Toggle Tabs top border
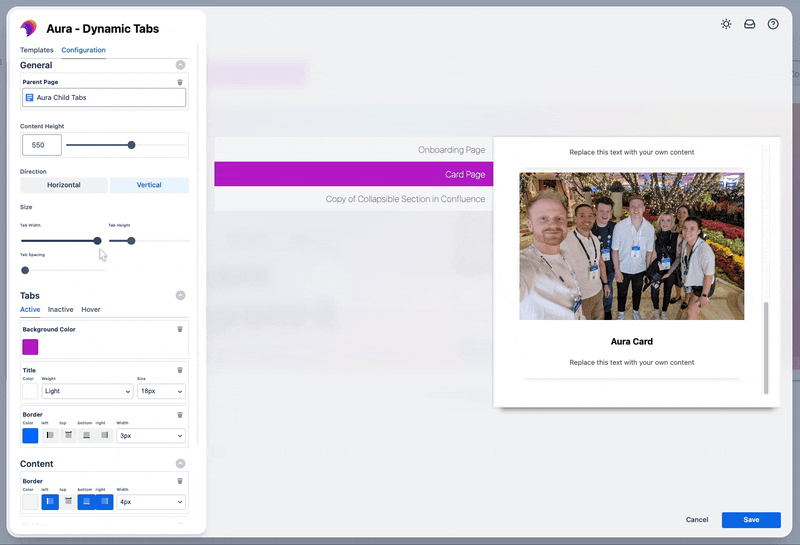Viewport: 800px width, 545px height. 68,435
